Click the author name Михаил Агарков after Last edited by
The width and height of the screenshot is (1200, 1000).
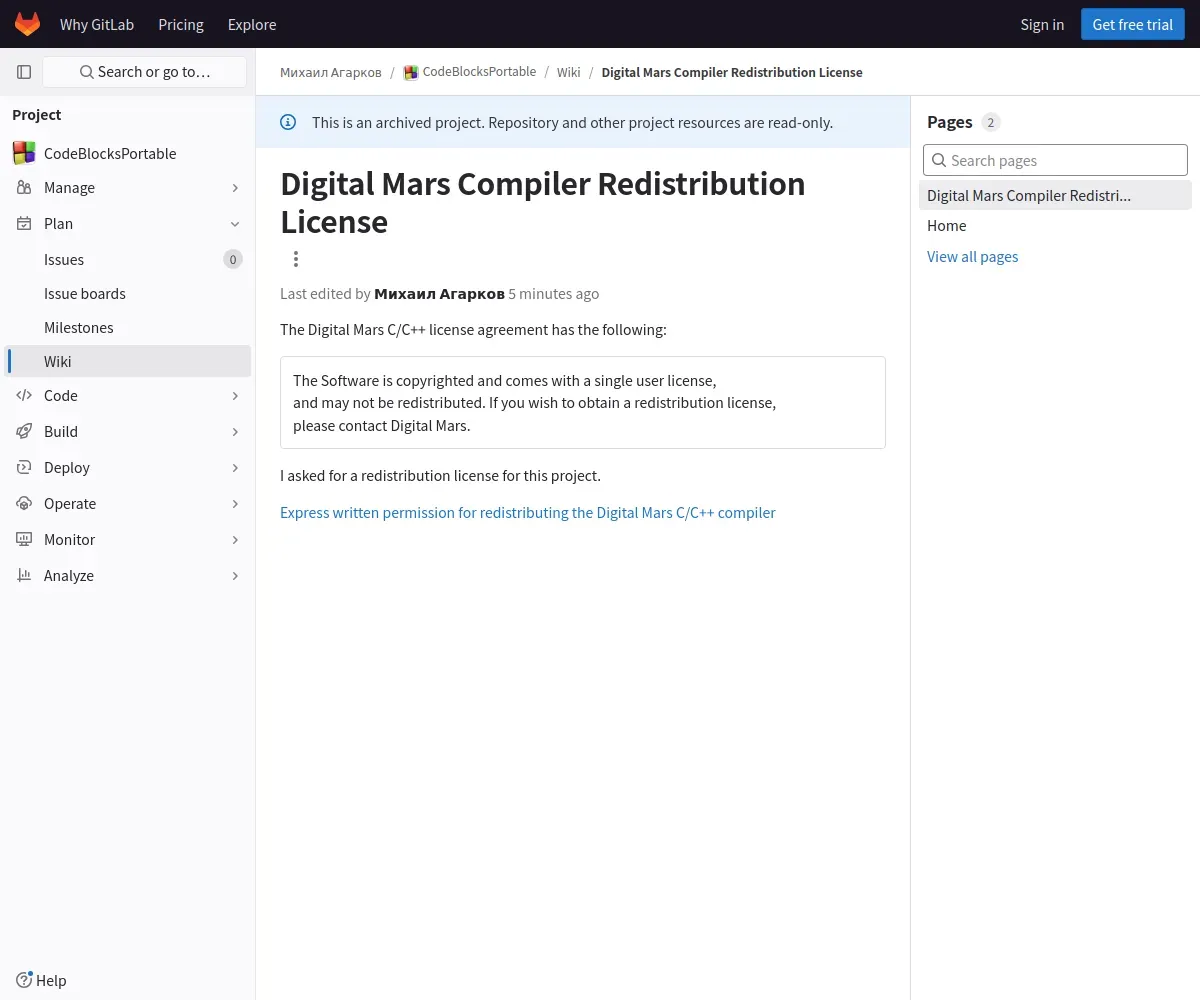point(439,293)
